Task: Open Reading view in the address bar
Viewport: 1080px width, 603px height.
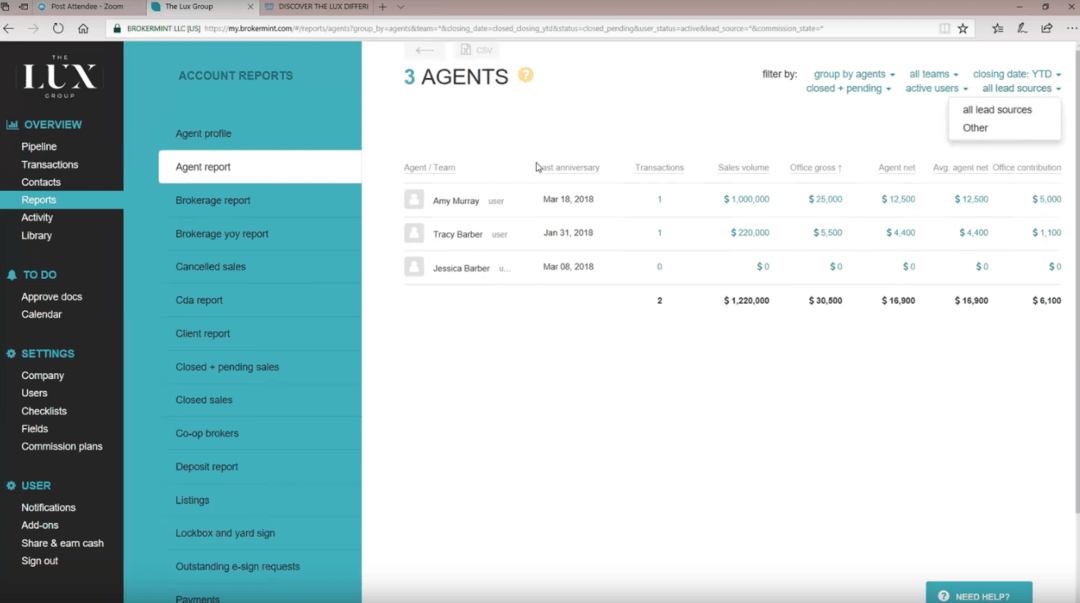Action: (942, 29)
